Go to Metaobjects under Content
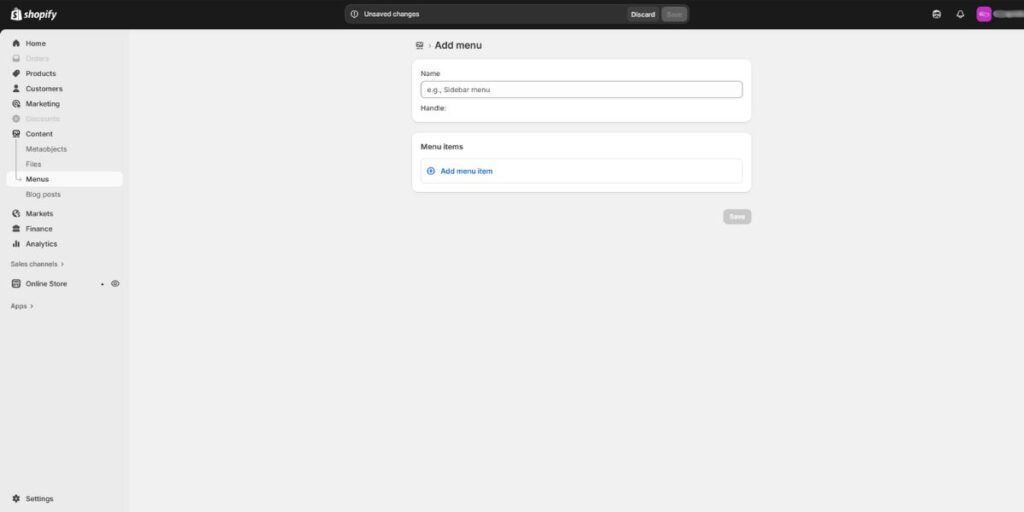 tap(46, 149)
